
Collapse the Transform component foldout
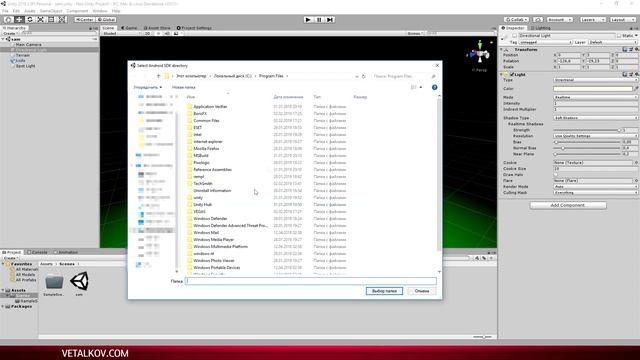(502, 49)
